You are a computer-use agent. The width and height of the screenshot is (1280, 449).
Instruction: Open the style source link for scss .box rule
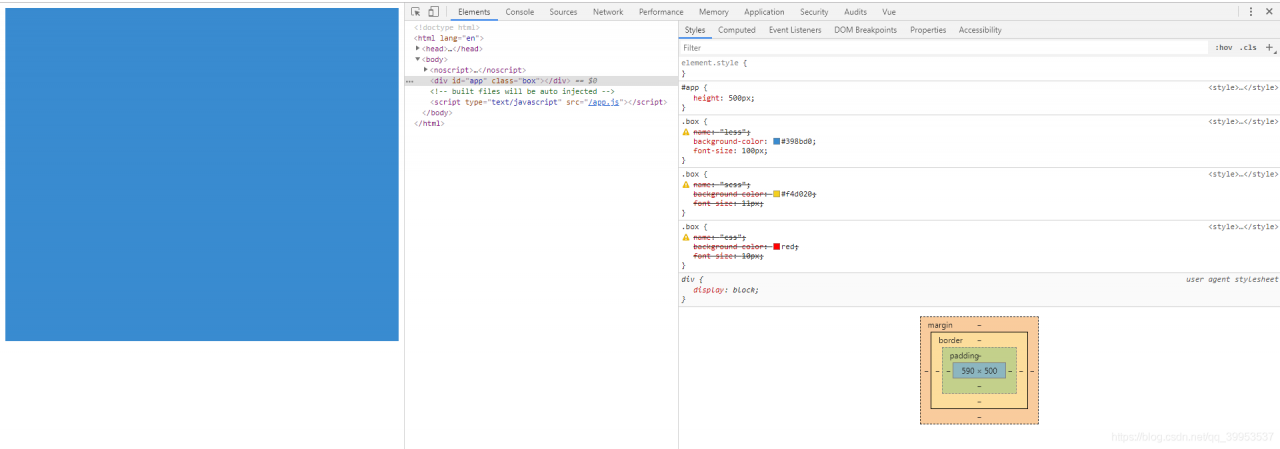point(1243,174)
